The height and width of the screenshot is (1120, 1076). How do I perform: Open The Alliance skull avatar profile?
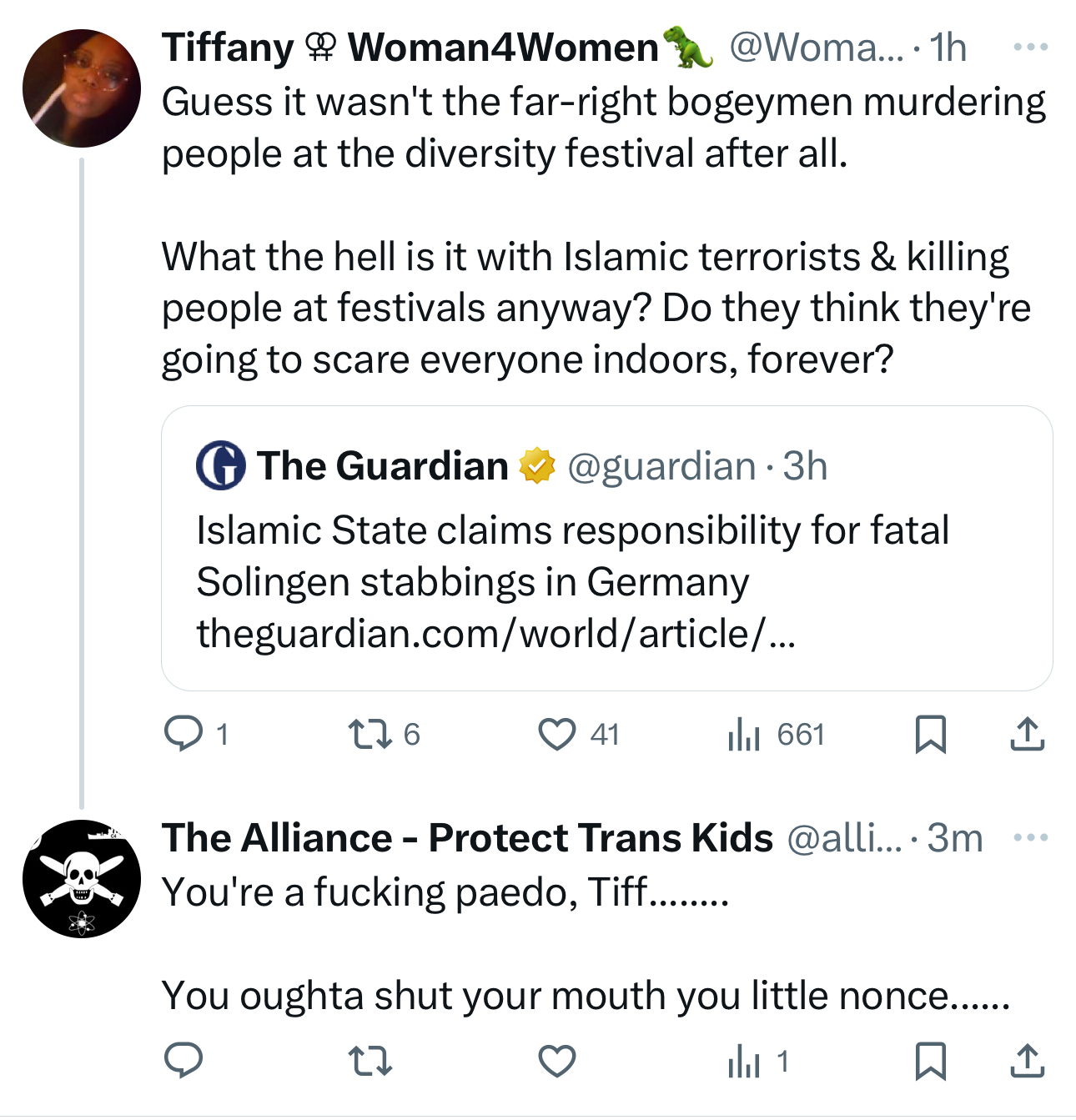tap(82, 879)
